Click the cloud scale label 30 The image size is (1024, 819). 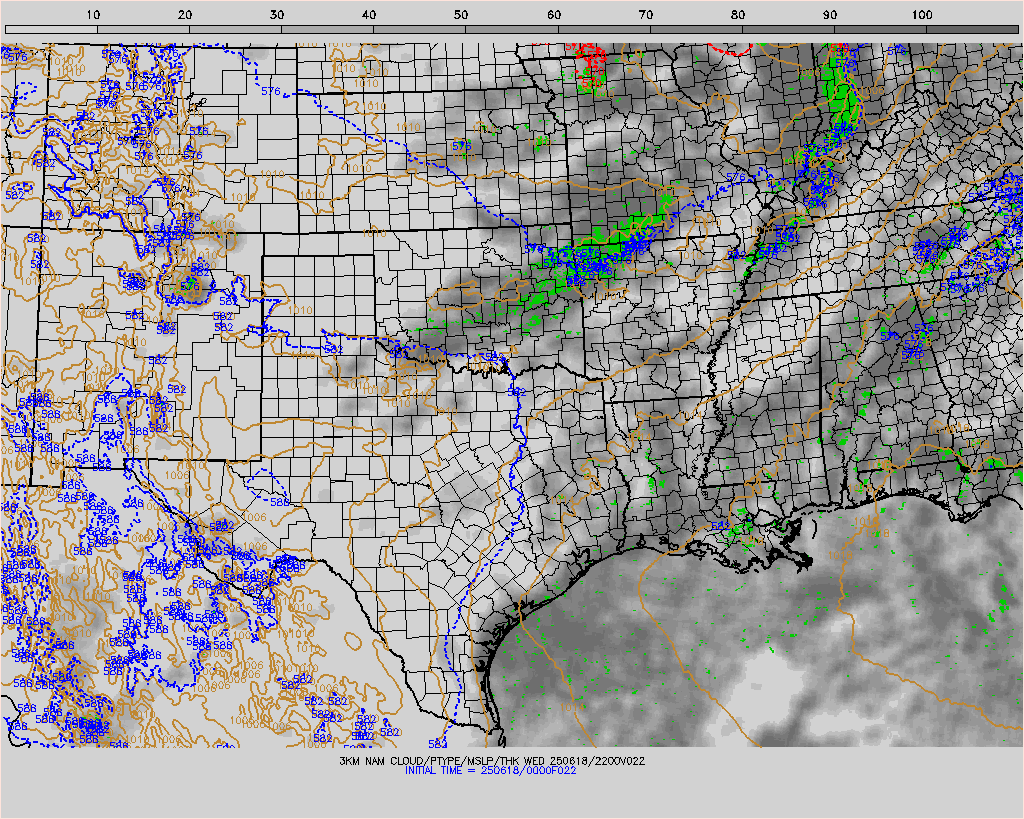point(278,14)
